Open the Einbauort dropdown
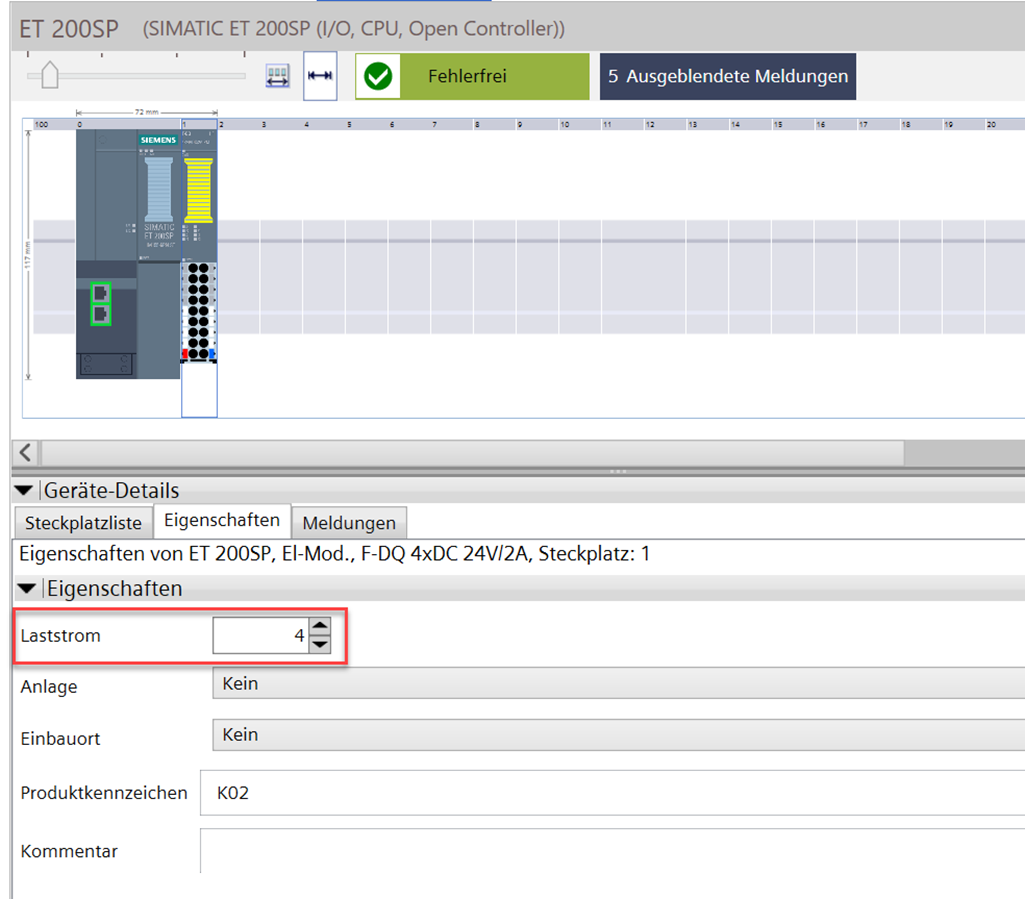The height and width of the screenshot is (899, 1025). (618, 735)
